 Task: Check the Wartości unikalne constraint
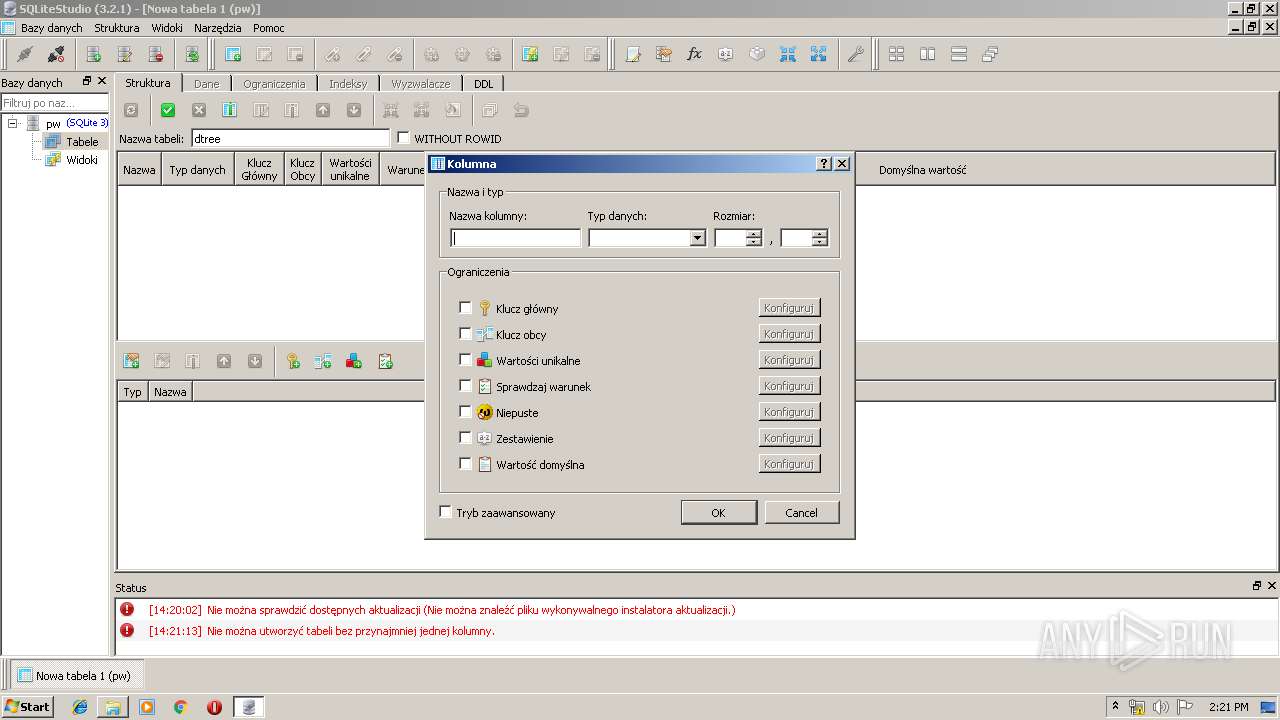465,360
